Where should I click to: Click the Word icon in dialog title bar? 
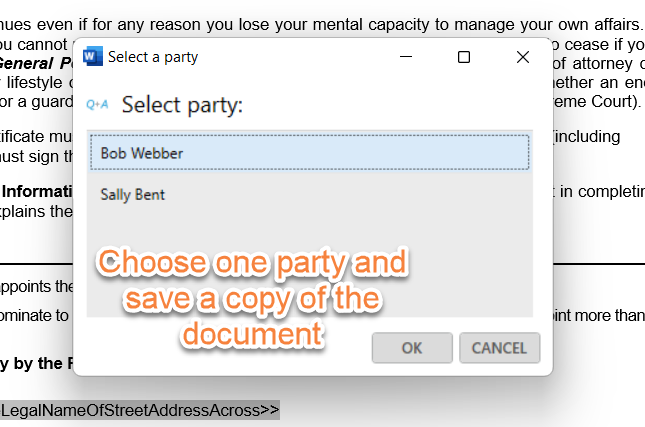[94, 57]
